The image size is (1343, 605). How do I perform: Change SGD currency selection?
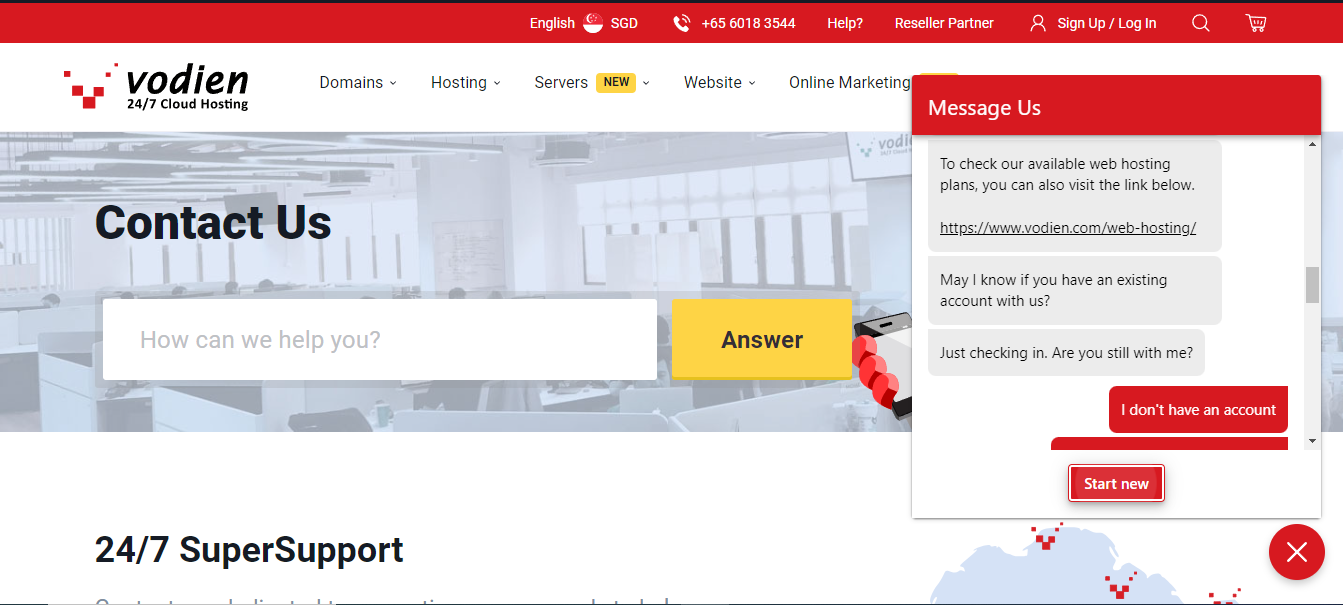tap(624, 23)
